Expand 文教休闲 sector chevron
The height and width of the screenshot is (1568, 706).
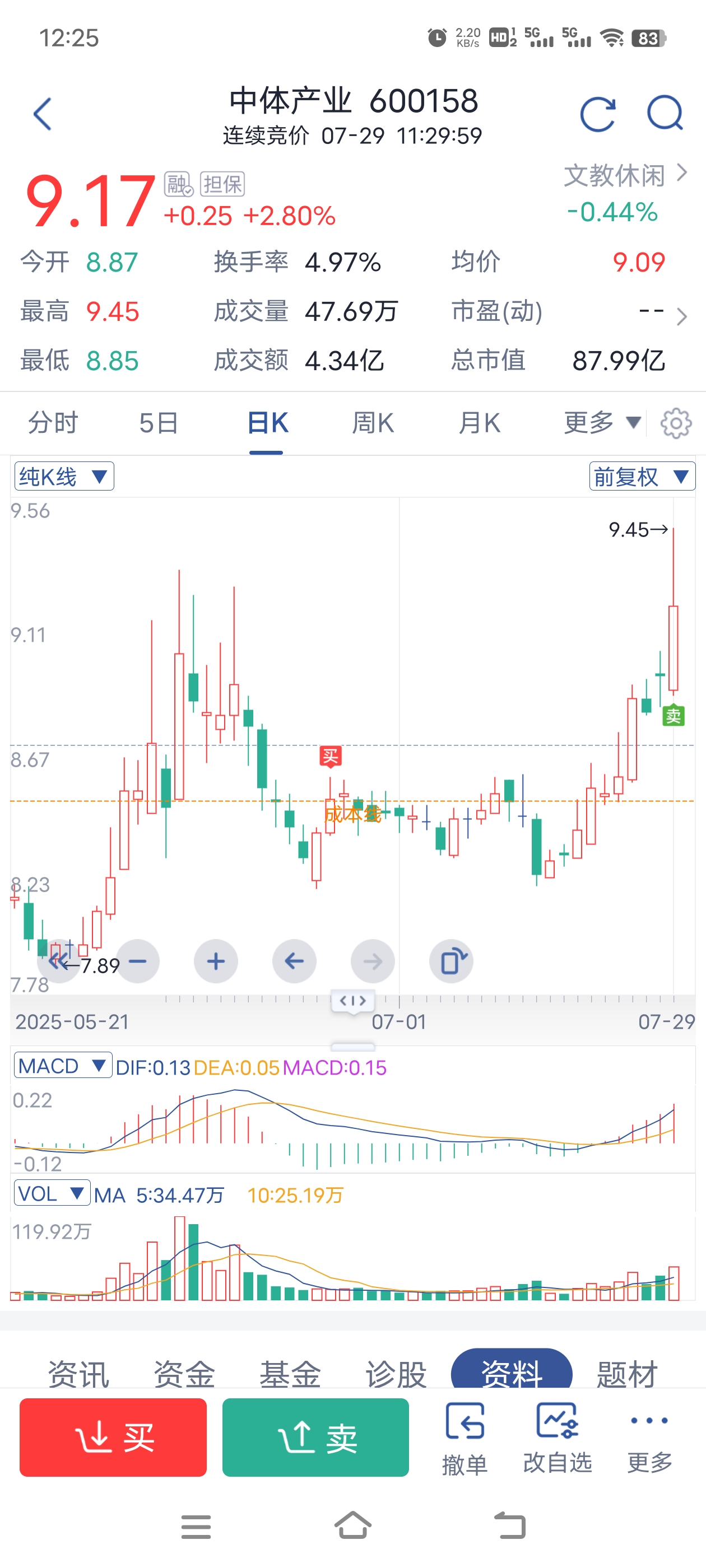pos(682,174)
